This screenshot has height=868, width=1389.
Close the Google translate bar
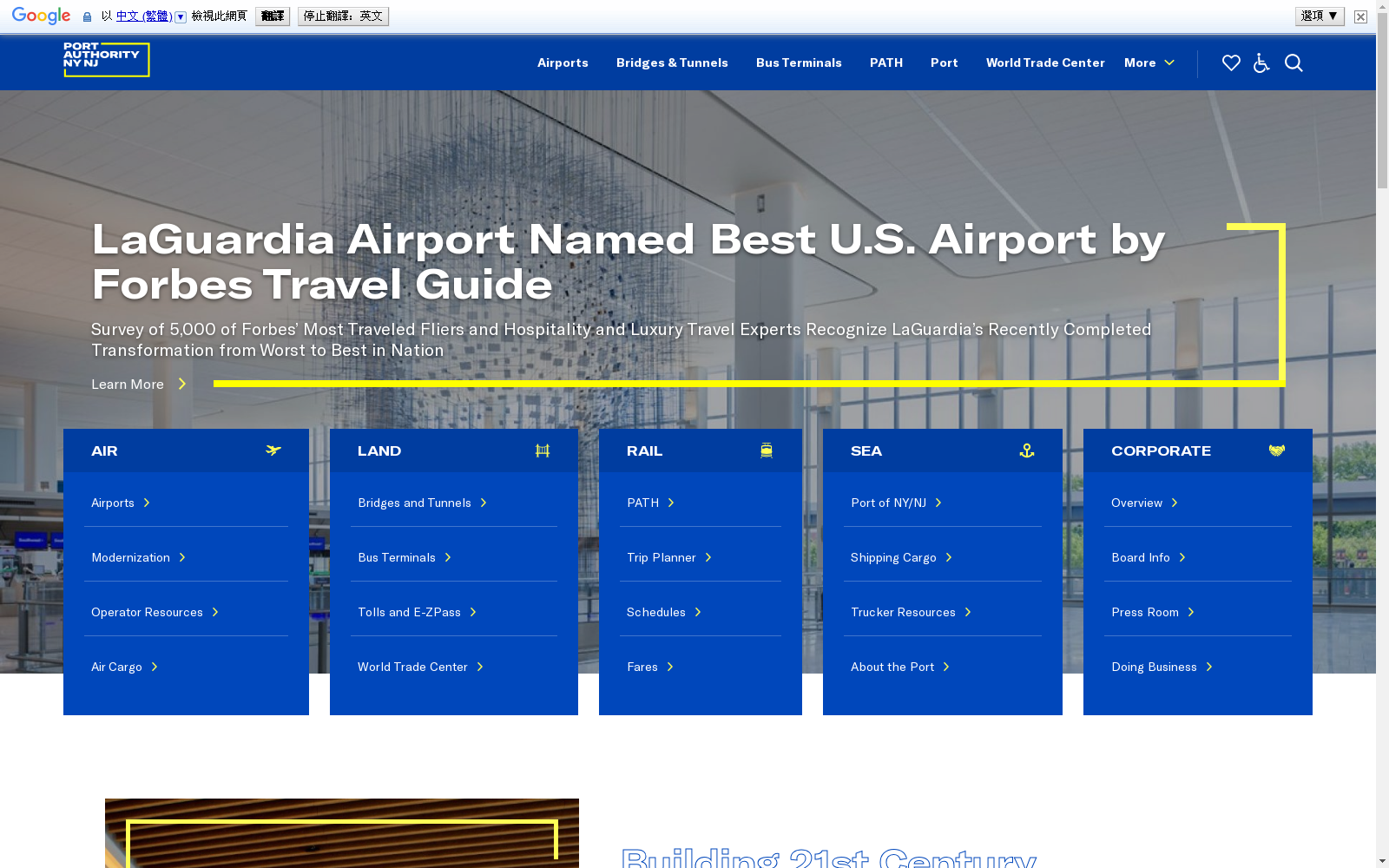click(x=1360, y=16)
